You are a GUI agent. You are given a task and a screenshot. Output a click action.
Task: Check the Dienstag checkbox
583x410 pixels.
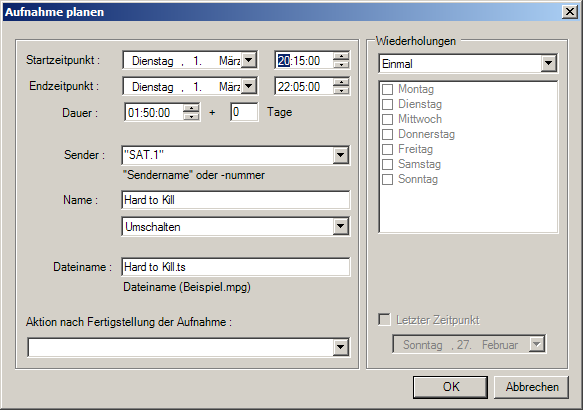coord(388,104)
